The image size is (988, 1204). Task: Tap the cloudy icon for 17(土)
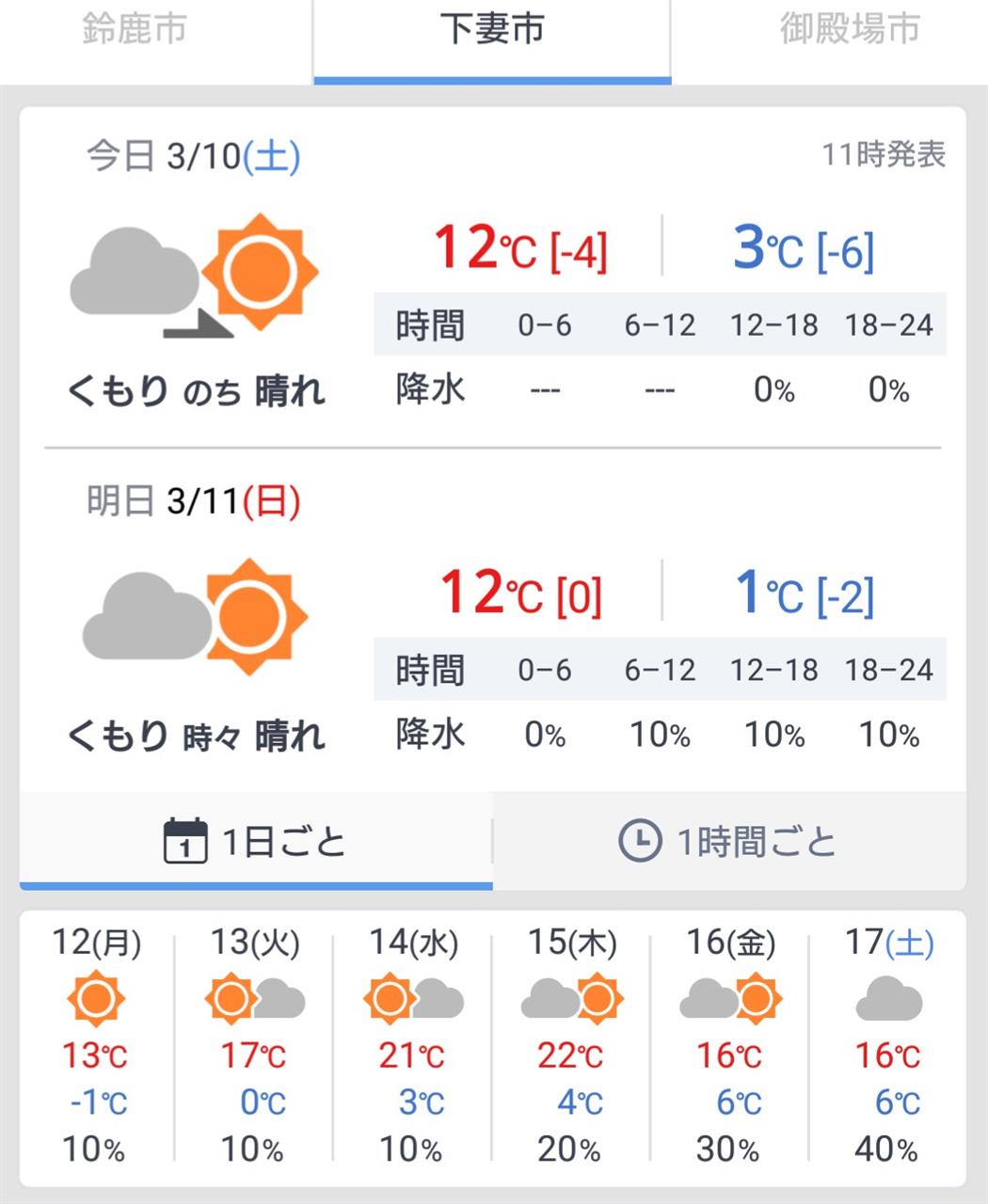[x=889, y=999]
